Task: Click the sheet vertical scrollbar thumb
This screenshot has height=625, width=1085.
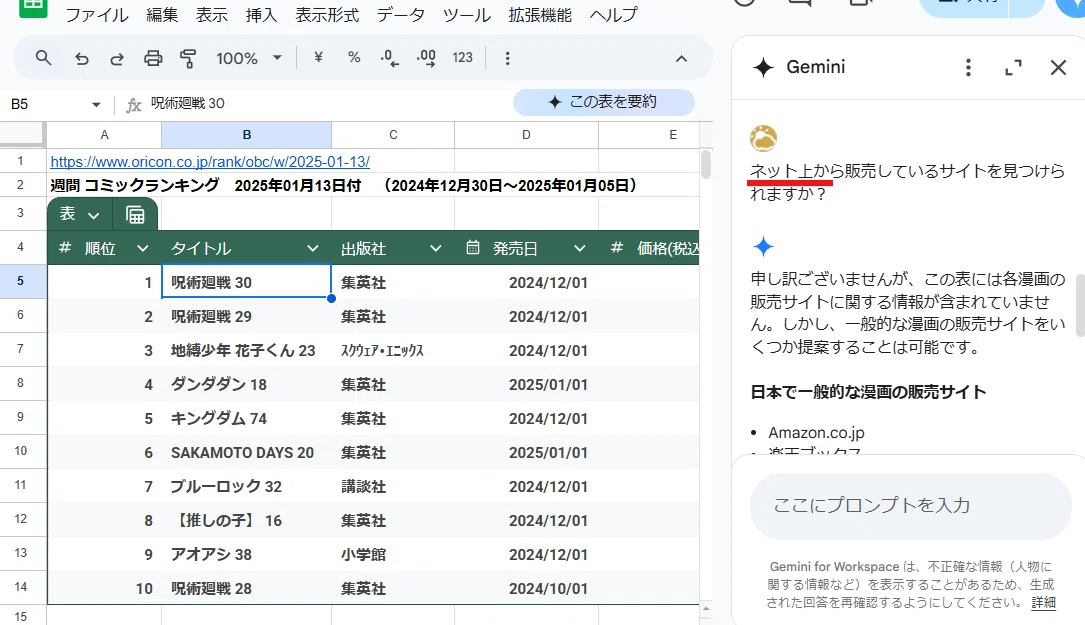Action: pyautogui.click(x=706, y=164)
